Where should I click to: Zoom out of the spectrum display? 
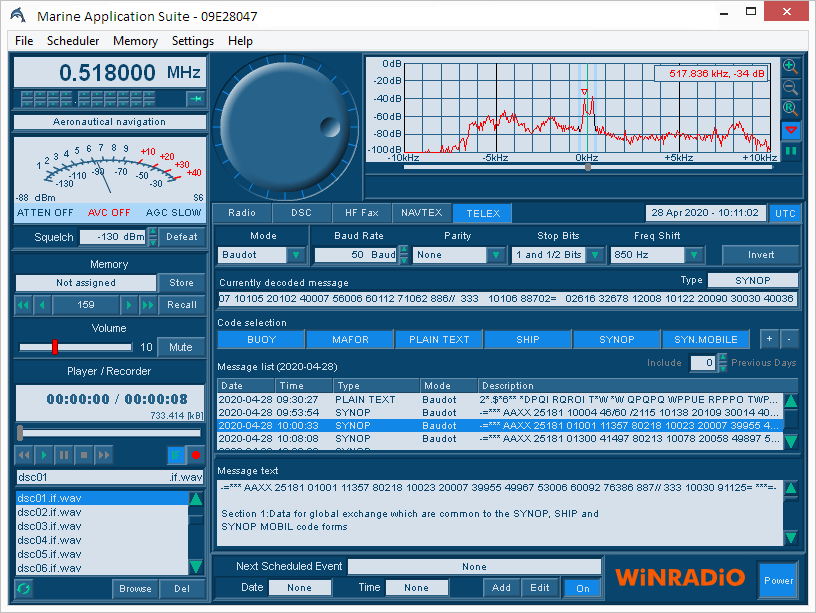coord(790,88)
